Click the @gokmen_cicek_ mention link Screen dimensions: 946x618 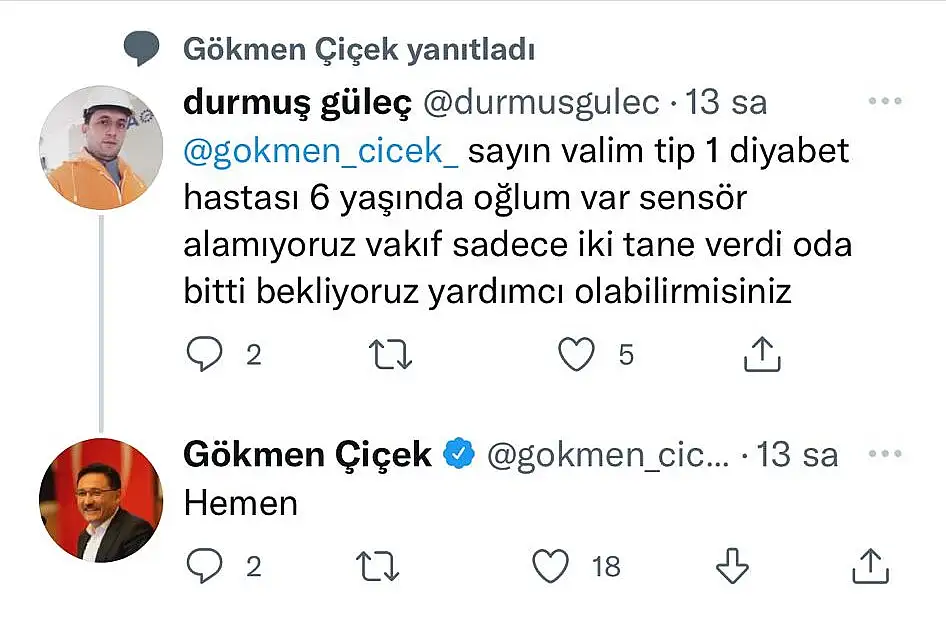321,152
